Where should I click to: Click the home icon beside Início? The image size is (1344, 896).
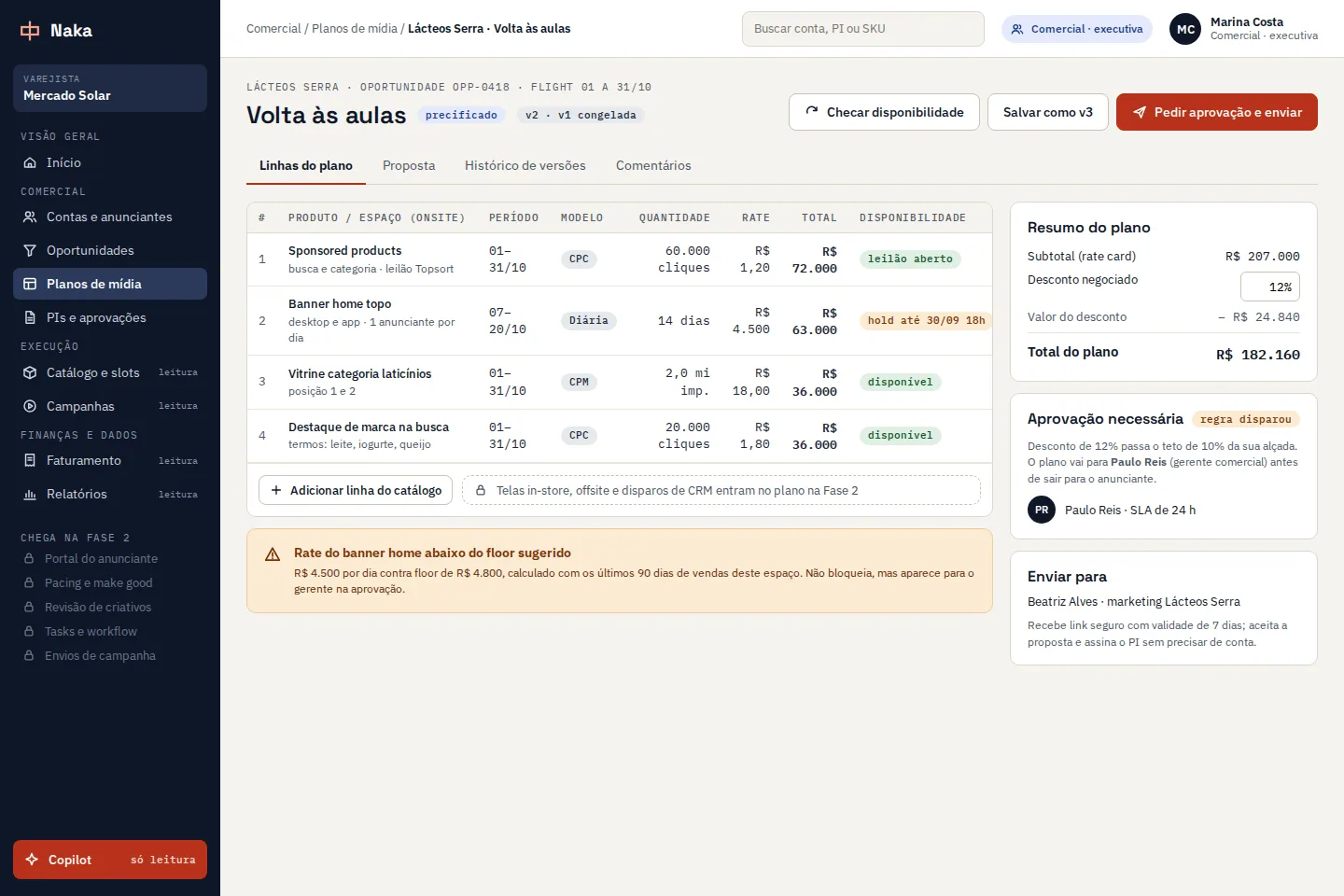(30, 162)
